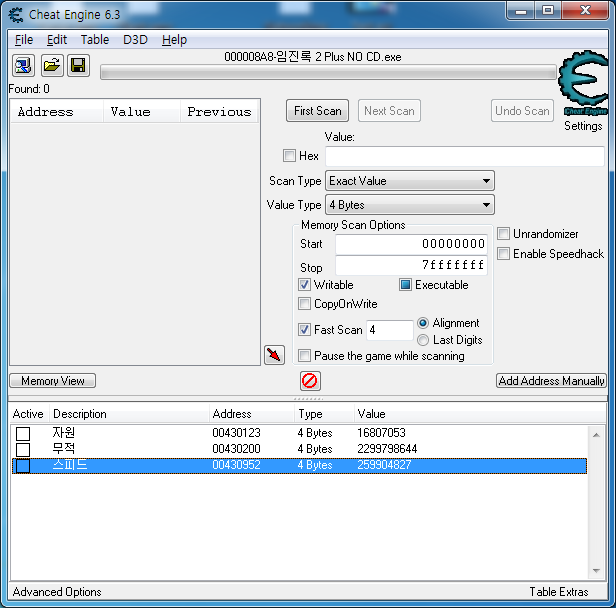The height and width of the screenshot is (608, 616).
Task: Click the Fast Scan alignment value field
Action: (x=390, y=330)
